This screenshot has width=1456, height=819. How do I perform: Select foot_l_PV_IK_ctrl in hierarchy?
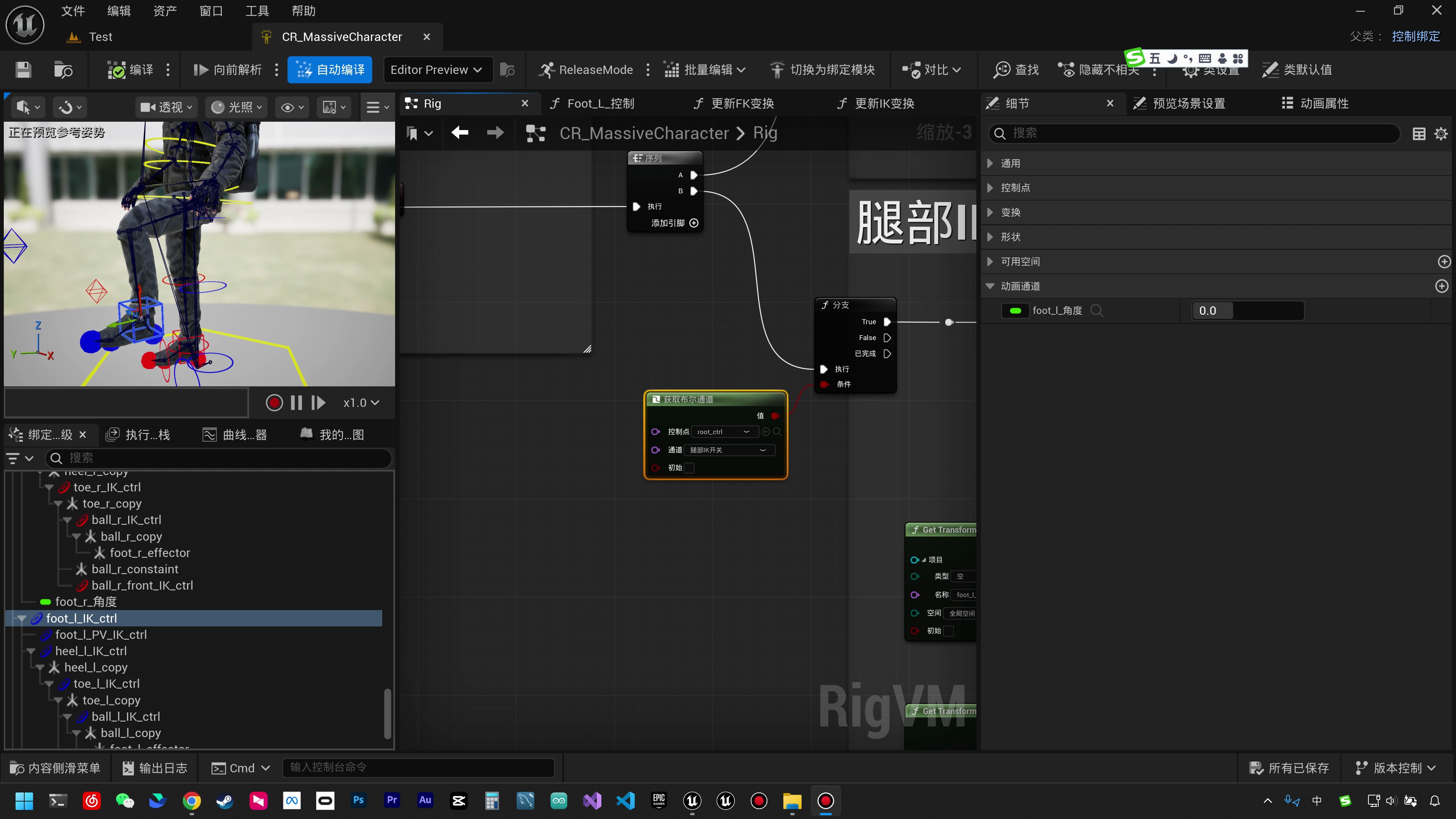point(101,634)
